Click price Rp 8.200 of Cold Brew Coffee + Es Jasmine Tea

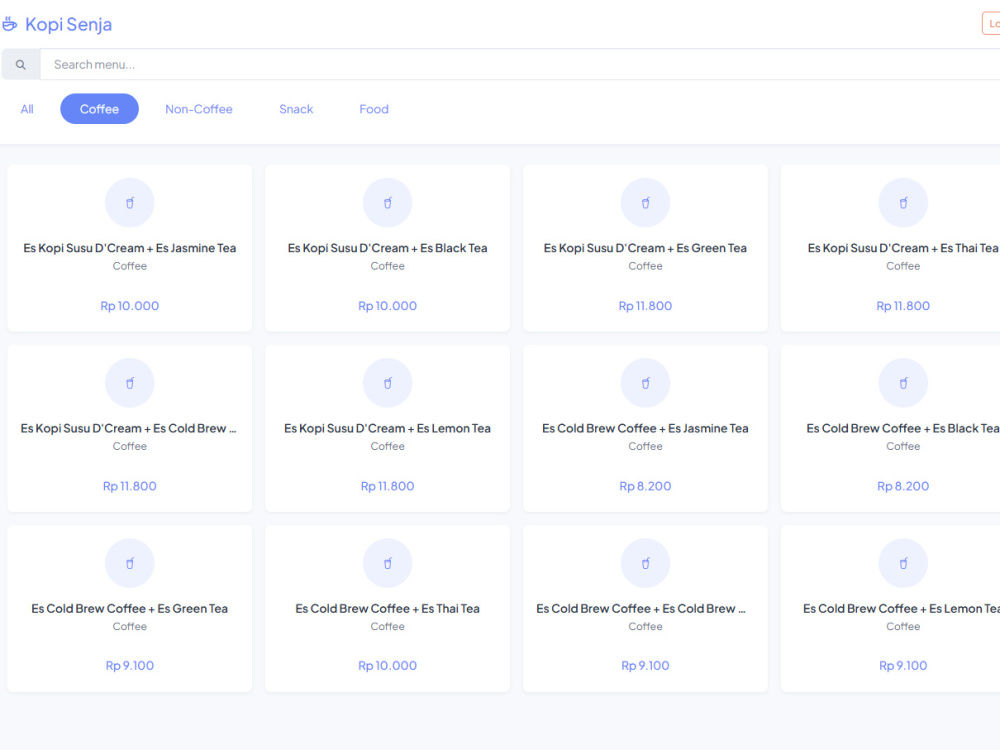point(645,486)
